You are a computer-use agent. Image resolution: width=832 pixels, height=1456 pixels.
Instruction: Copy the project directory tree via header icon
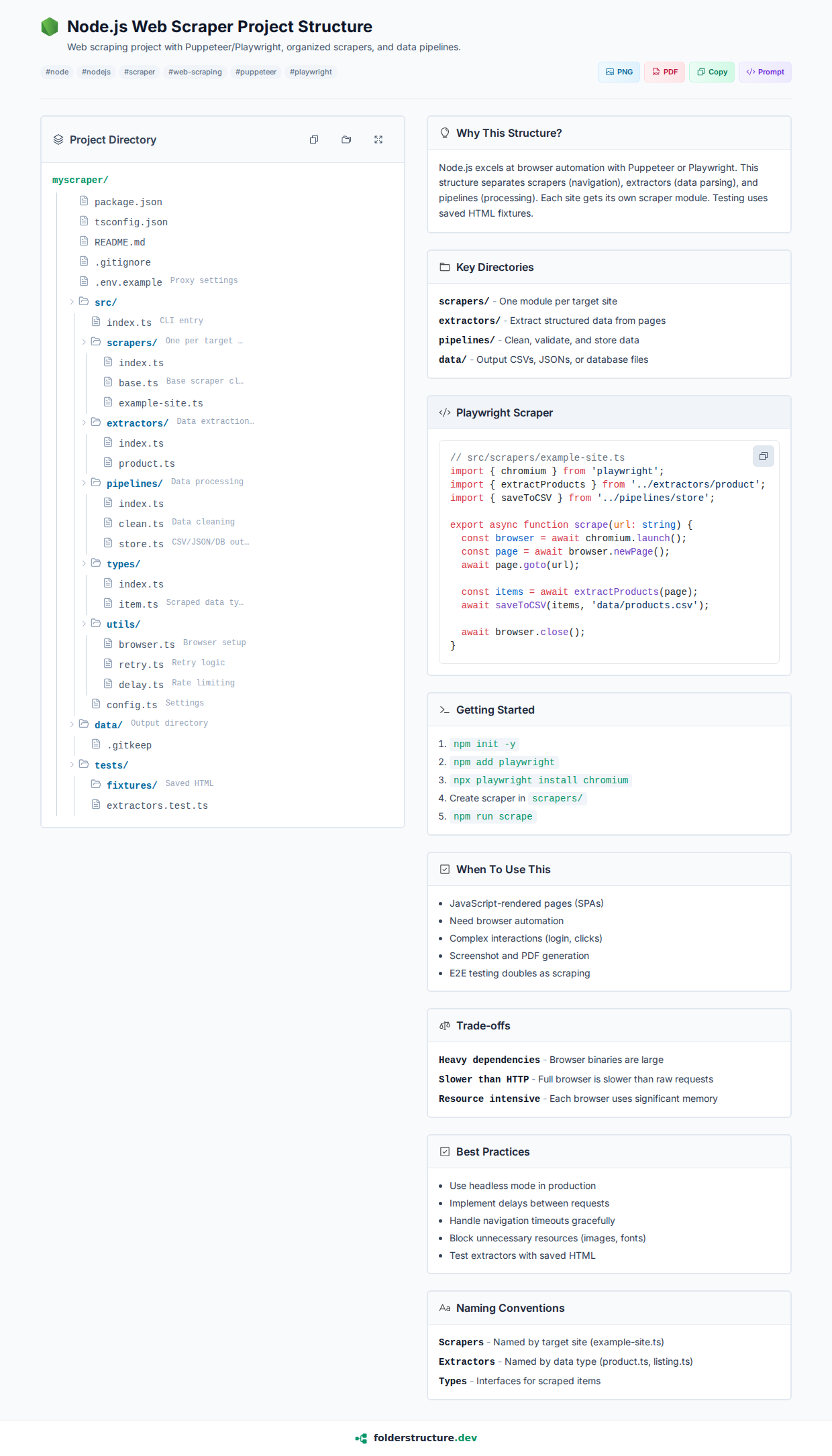314,139
